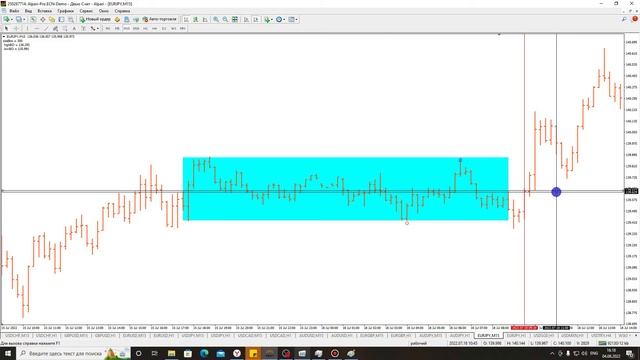
Task: Select the equidistant channel tool
Action: [56, 29]
